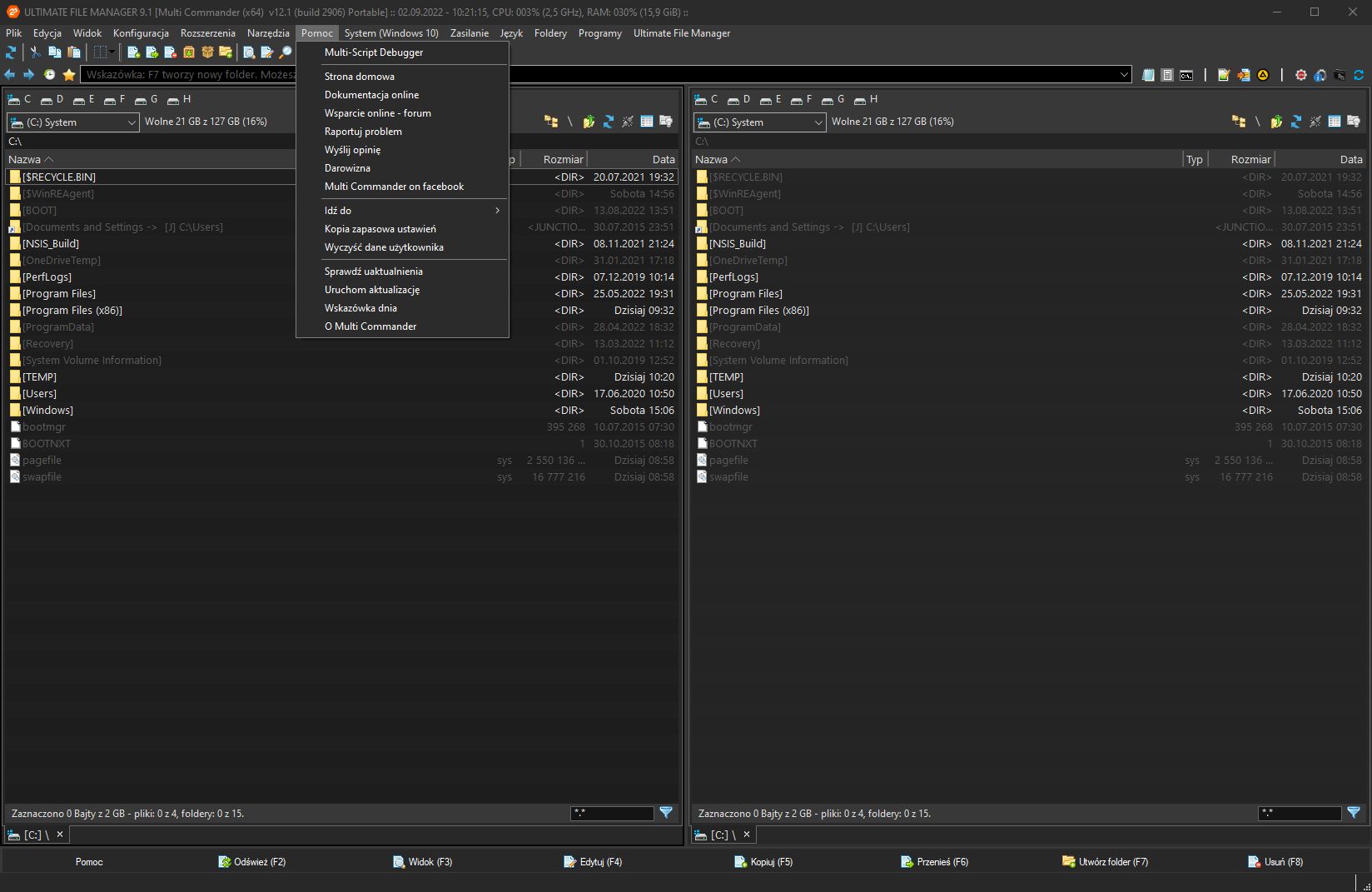Screen dimensions: 1372x892
Task: Click the view file magnifier-document icon
Action: point(248,52)
